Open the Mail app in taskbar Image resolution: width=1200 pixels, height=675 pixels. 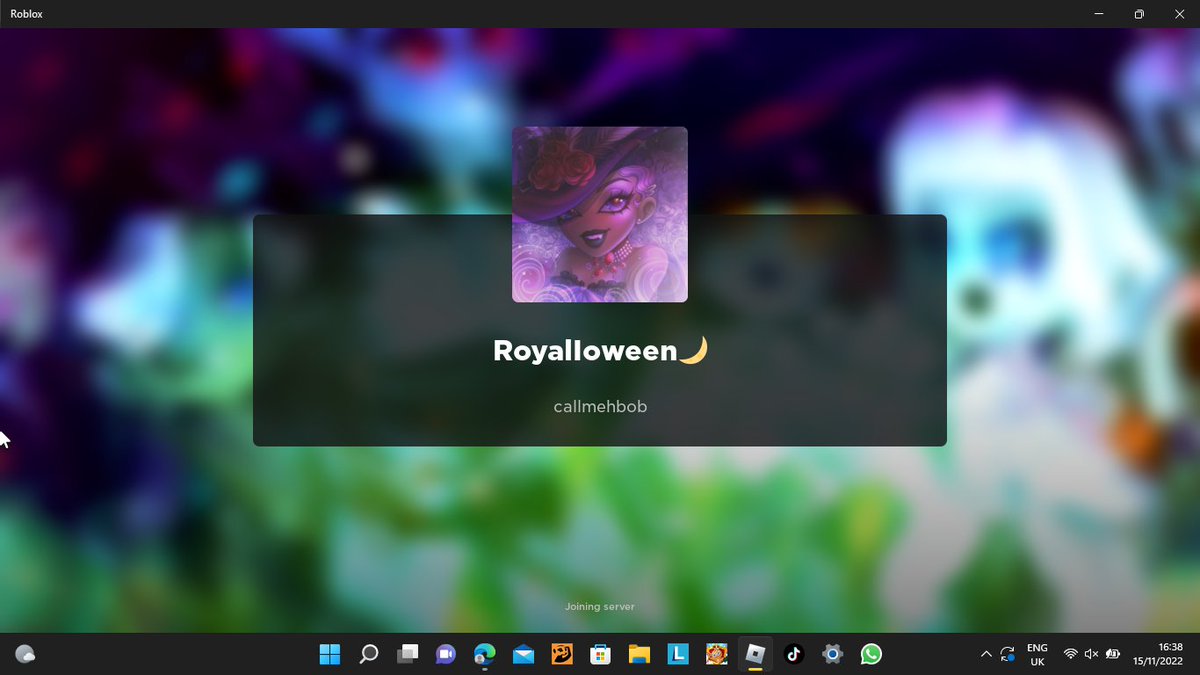click(523, 654)
